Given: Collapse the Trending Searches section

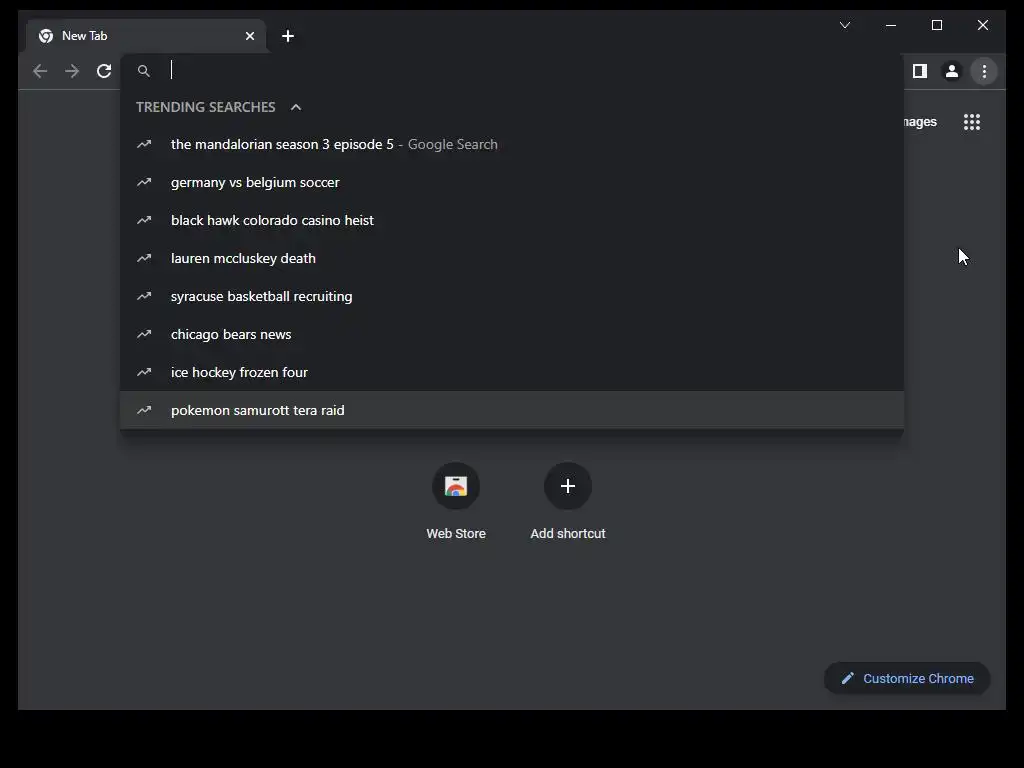Looking at the screenshot, I should click(x=296, y=107).
